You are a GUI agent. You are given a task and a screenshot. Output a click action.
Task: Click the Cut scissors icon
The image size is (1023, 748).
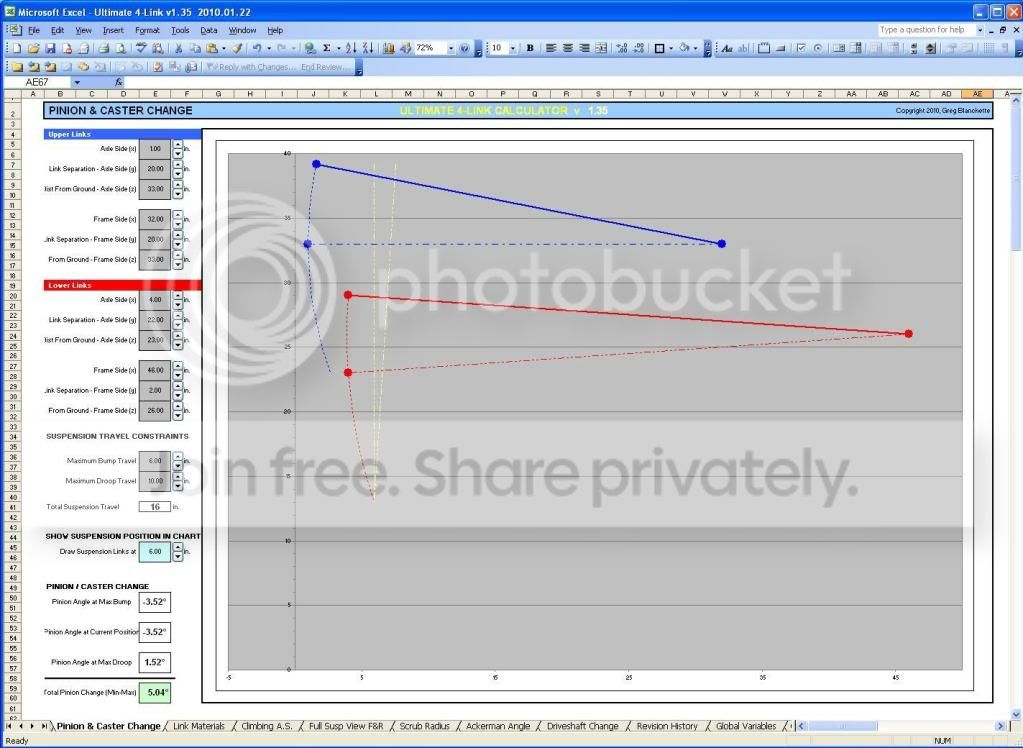[x=178, y=48]
